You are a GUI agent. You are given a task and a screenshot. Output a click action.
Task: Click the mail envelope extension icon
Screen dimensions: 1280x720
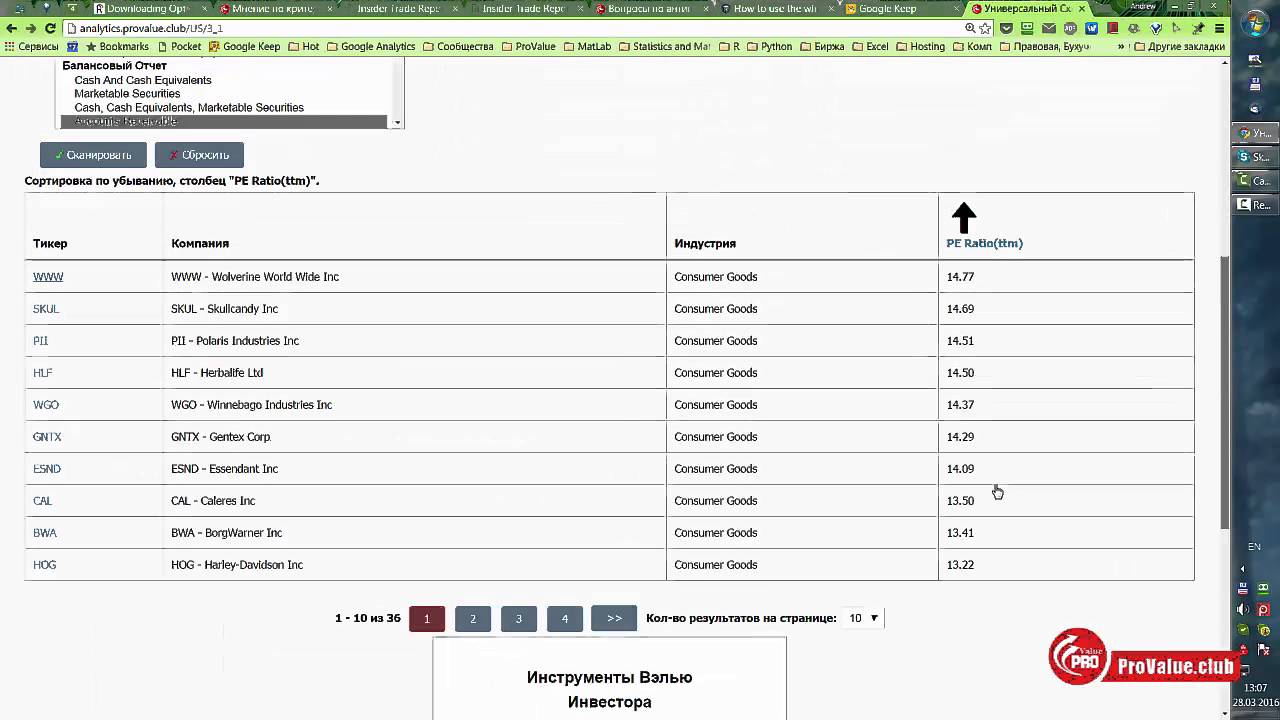coord(1049,28)
